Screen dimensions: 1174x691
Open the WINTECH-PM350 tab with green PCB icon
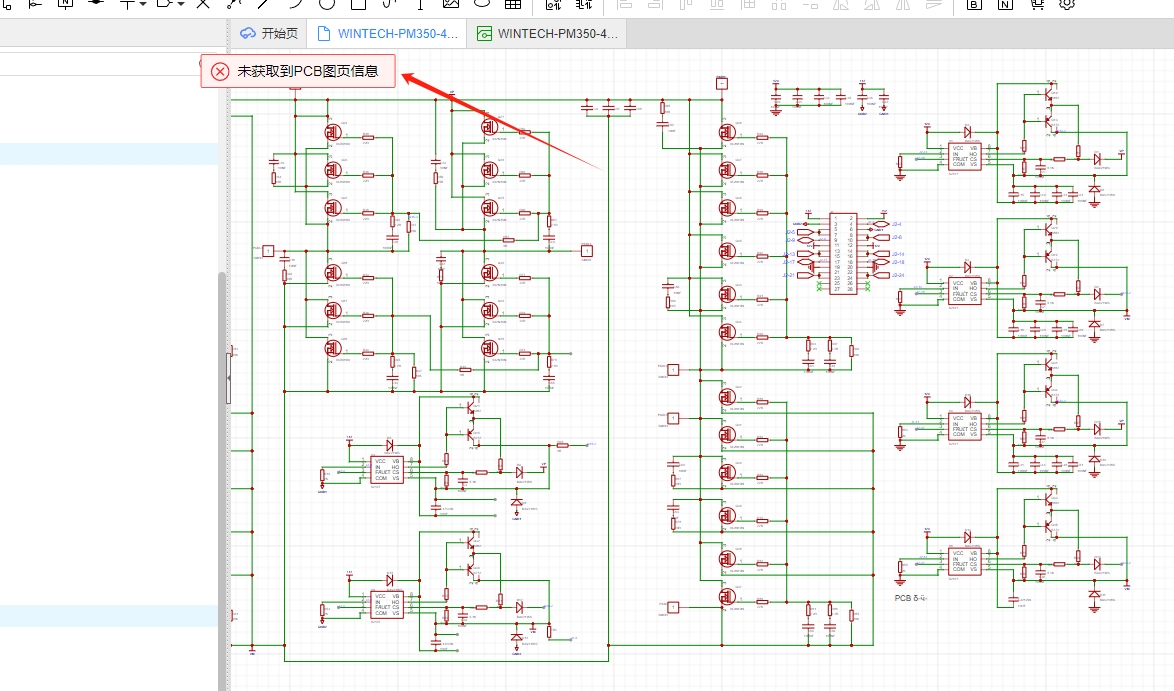pos(548,33)
